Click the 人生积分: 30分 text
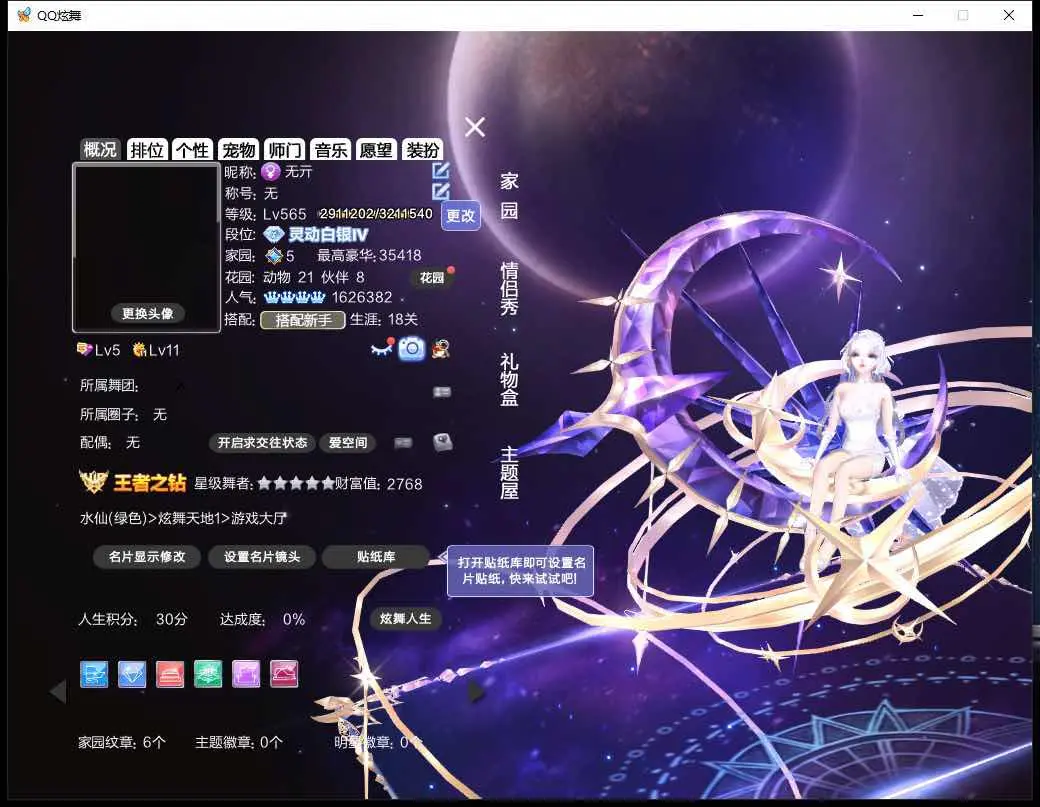 [133, 619]
